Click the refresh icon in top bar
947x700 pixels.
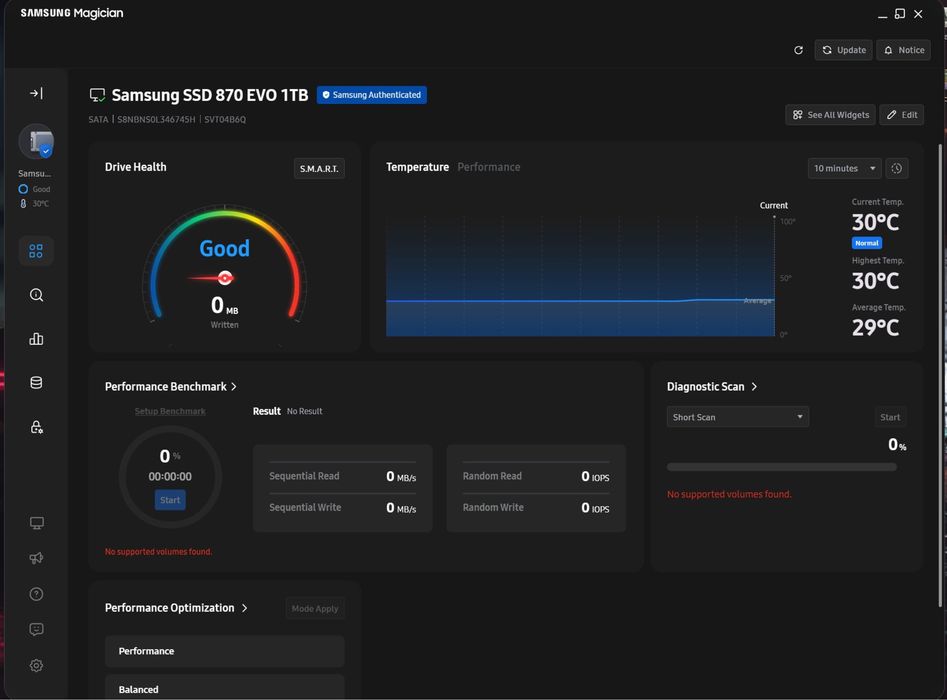798,50
